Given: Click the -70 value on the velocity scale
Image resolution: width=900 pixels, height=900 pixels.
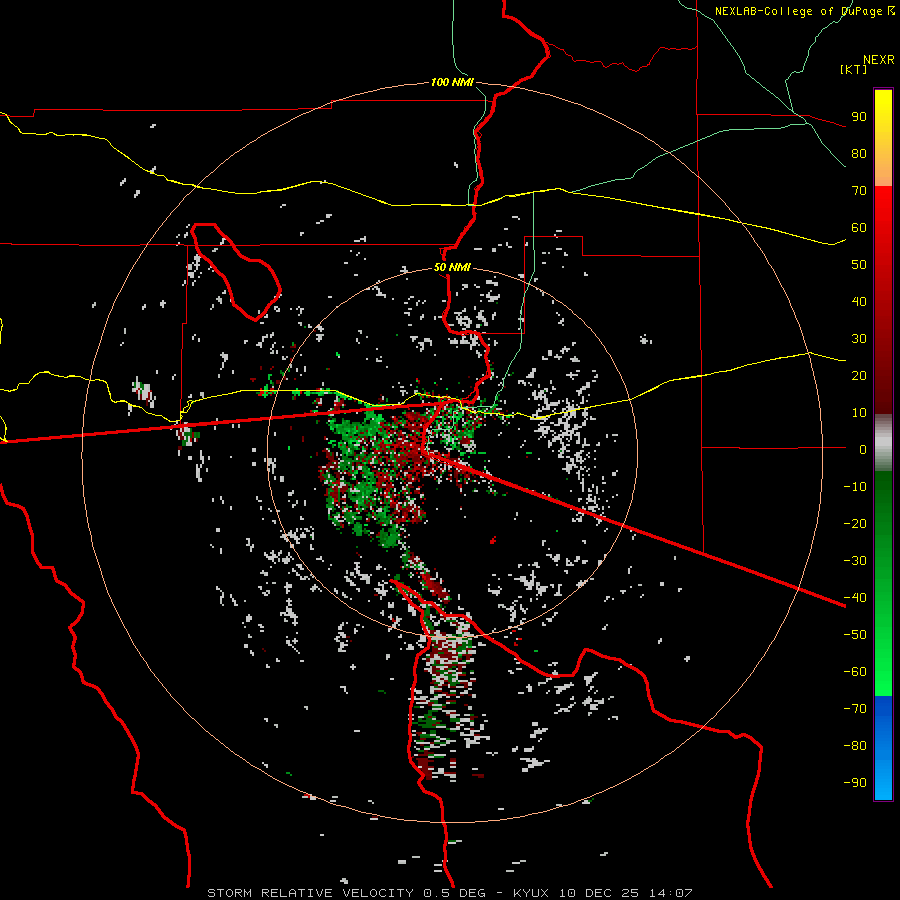Looking at the screenshot, I should tap(855, 709).
